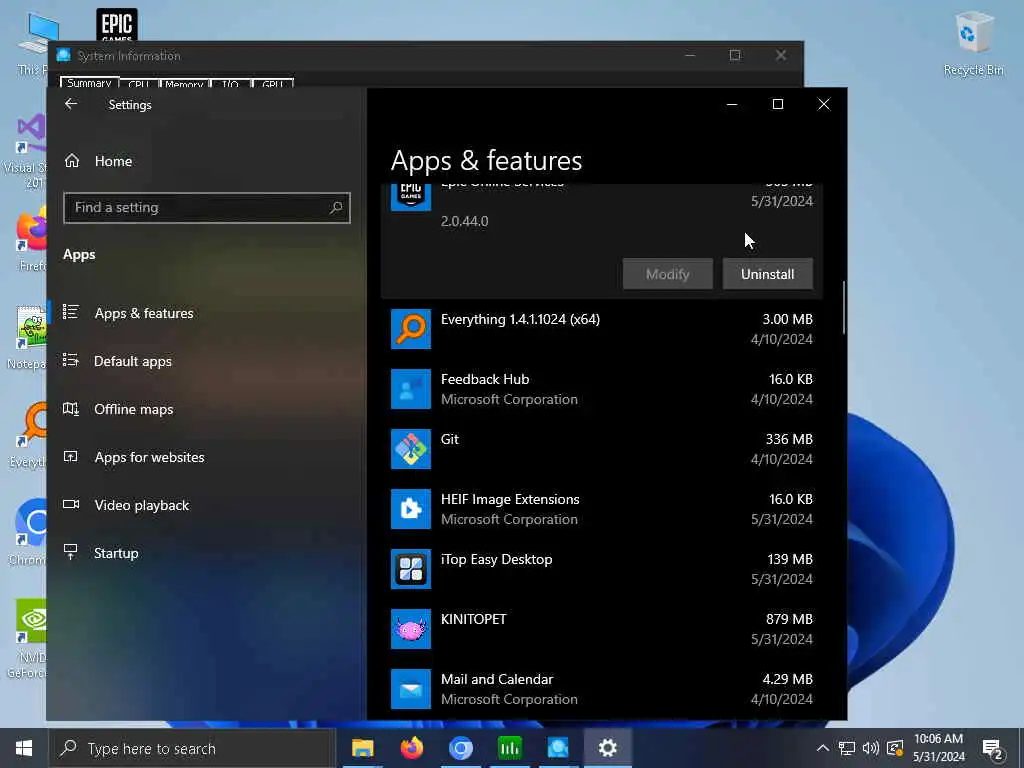Click Everything 1.4.1.1024 (x64) entry text
The width and height of the screenshot is (1024, 768).
tap(520, 319)
